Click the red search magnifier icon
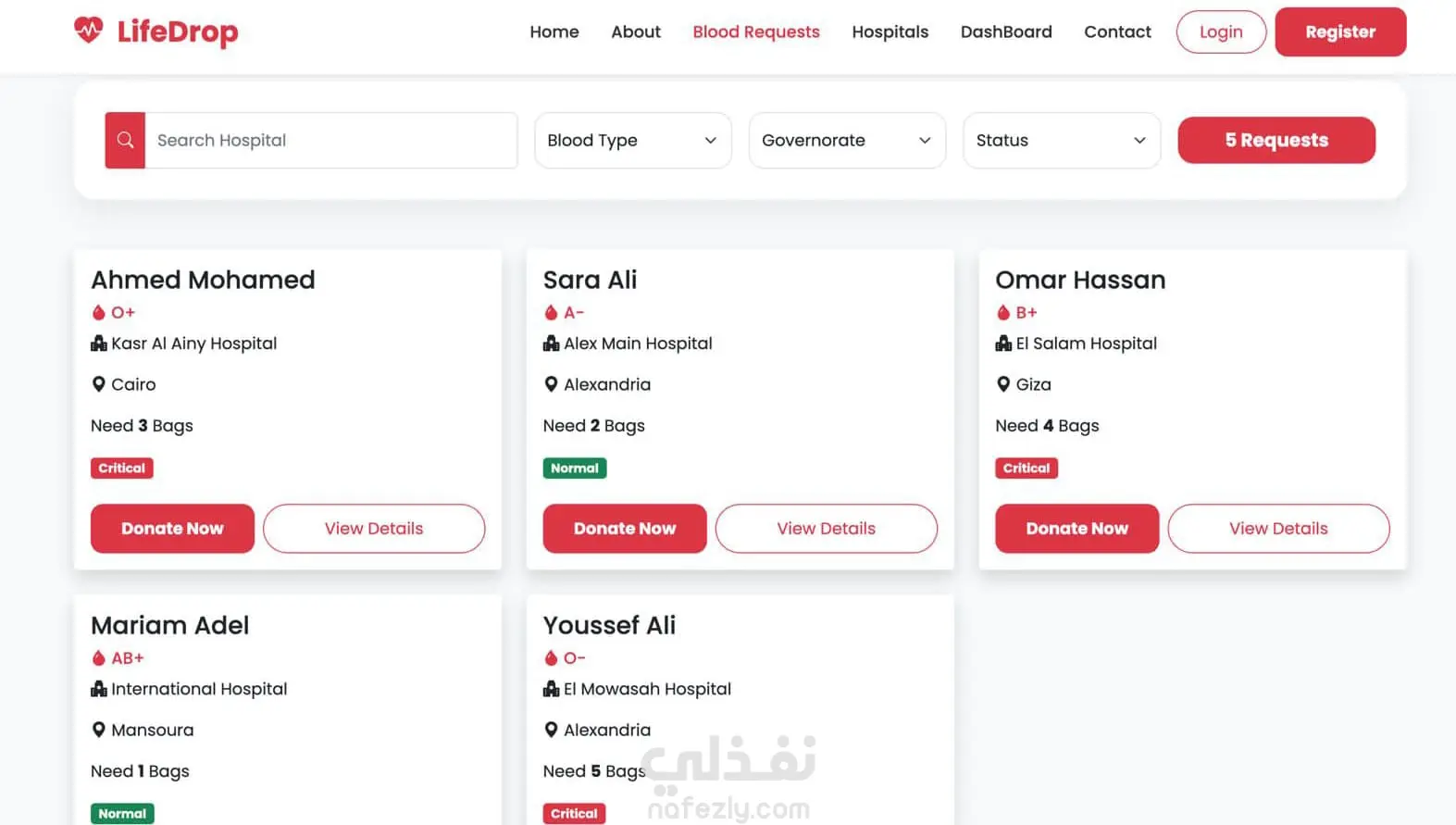The image size is (1456, 825). 125,141
